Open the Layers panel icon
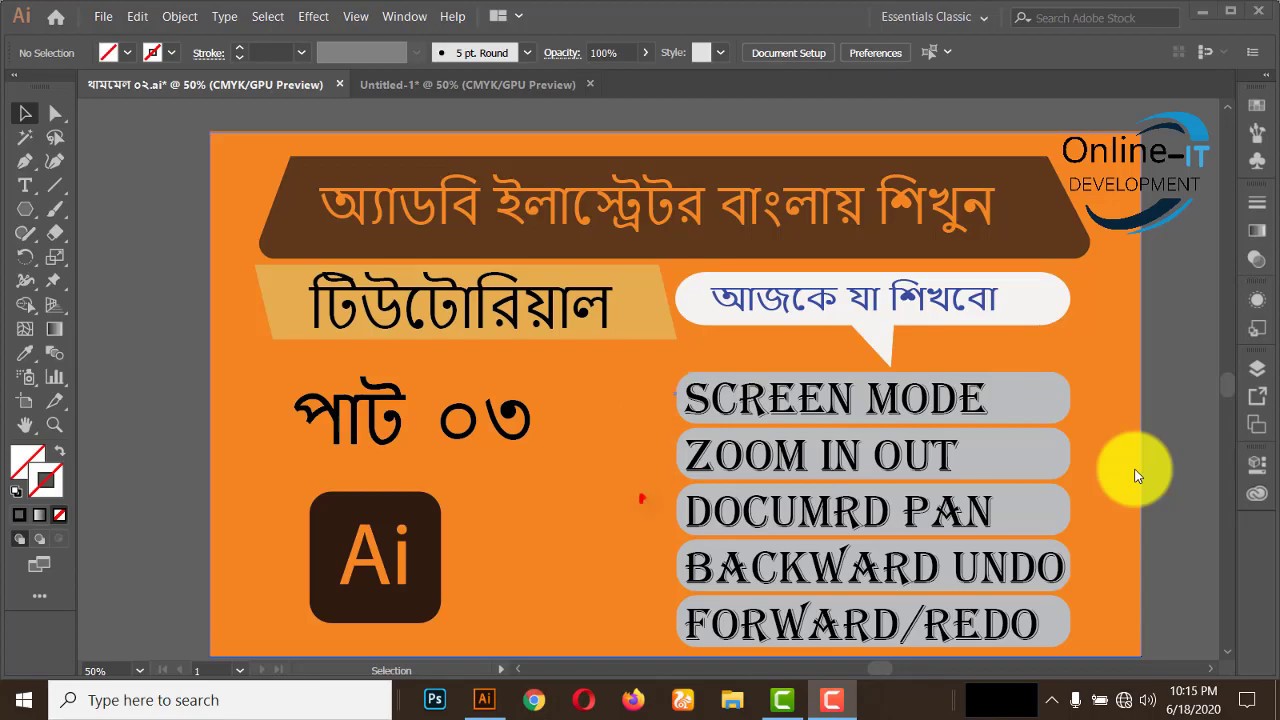Image resolution: width=1280 pixels, height=720 pixels. coord(1257,369)
